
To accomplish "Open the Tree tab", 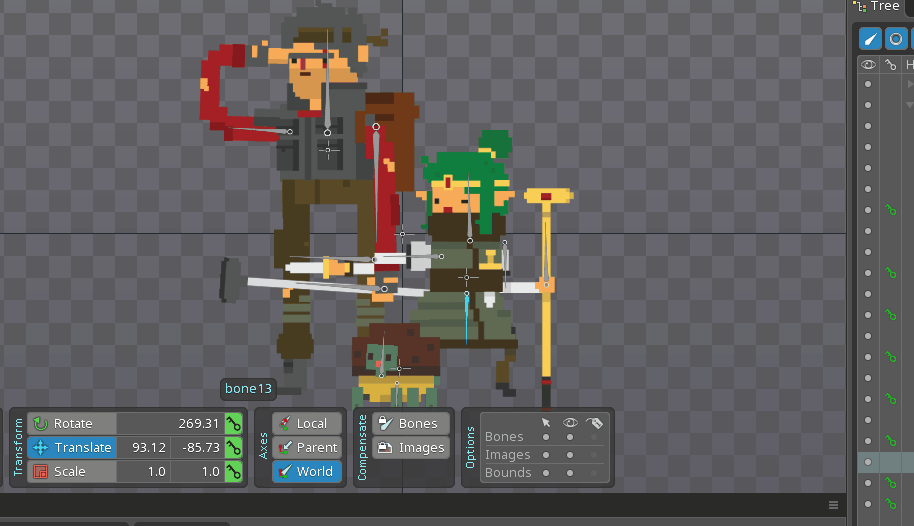I will [877, 6].
